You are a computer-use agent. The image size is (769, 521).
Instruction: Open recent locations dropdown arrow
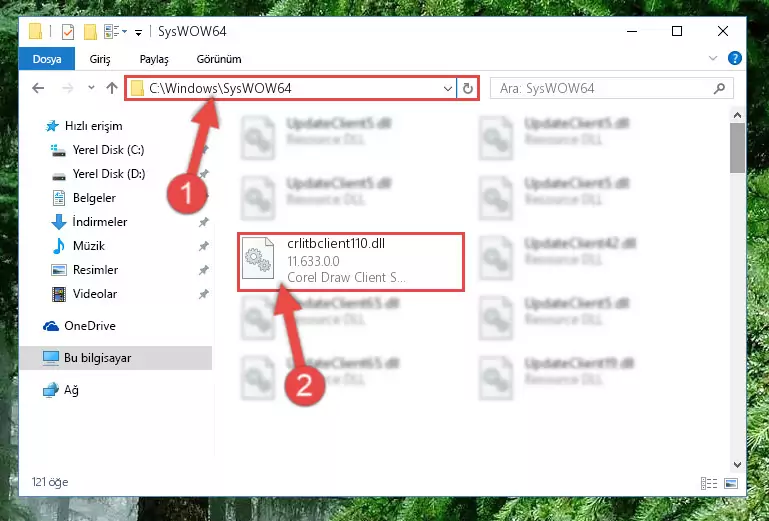pyautogui.click(x=91, y=88)
